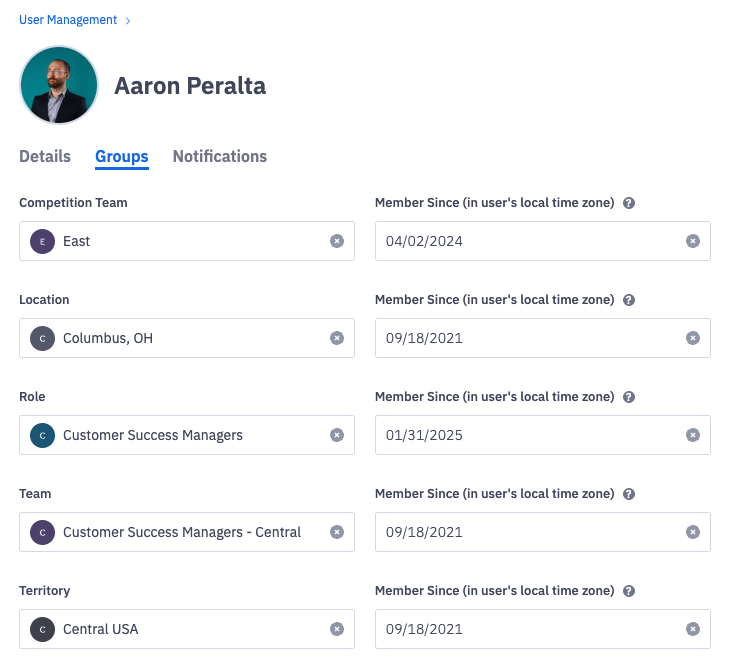
Task: Edit the Location member since date field
Action: tap(530, 338)
